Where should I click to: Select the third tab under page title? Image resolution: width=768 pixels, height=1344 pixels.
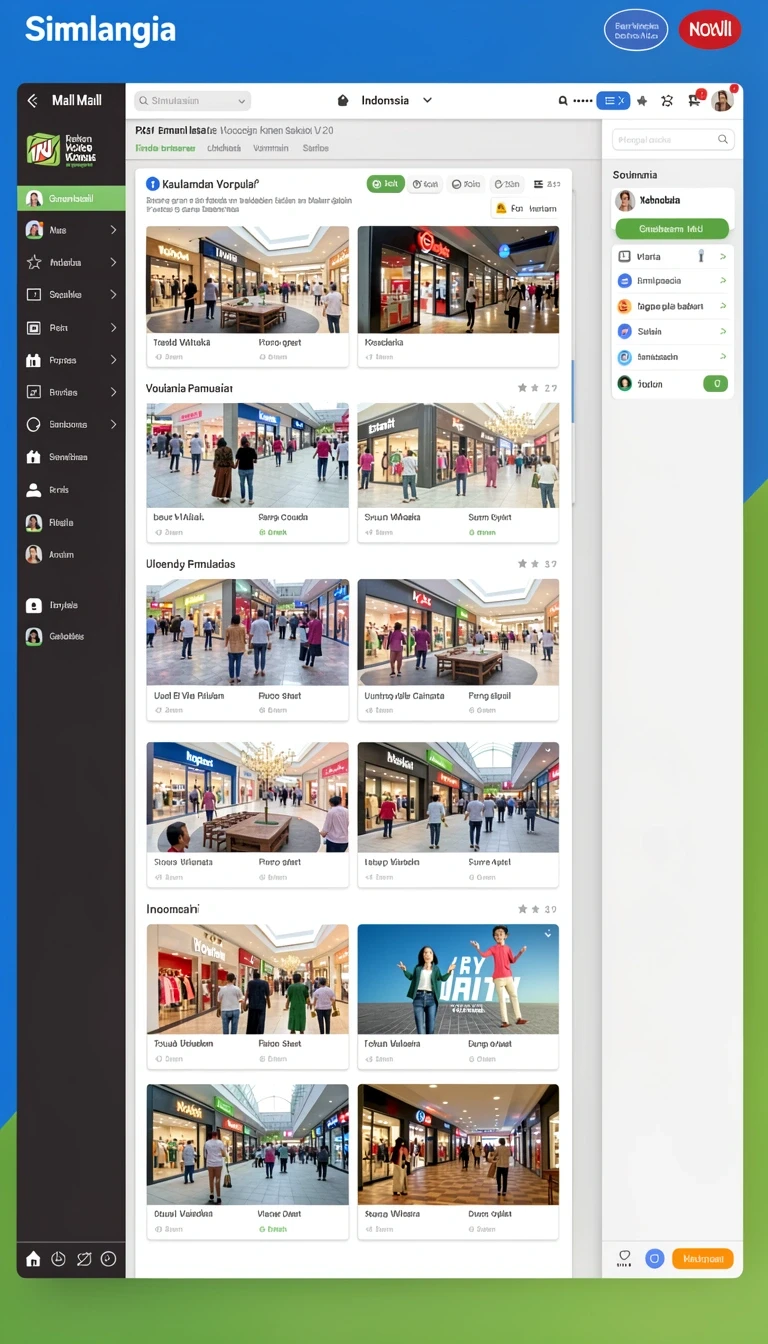271,148
